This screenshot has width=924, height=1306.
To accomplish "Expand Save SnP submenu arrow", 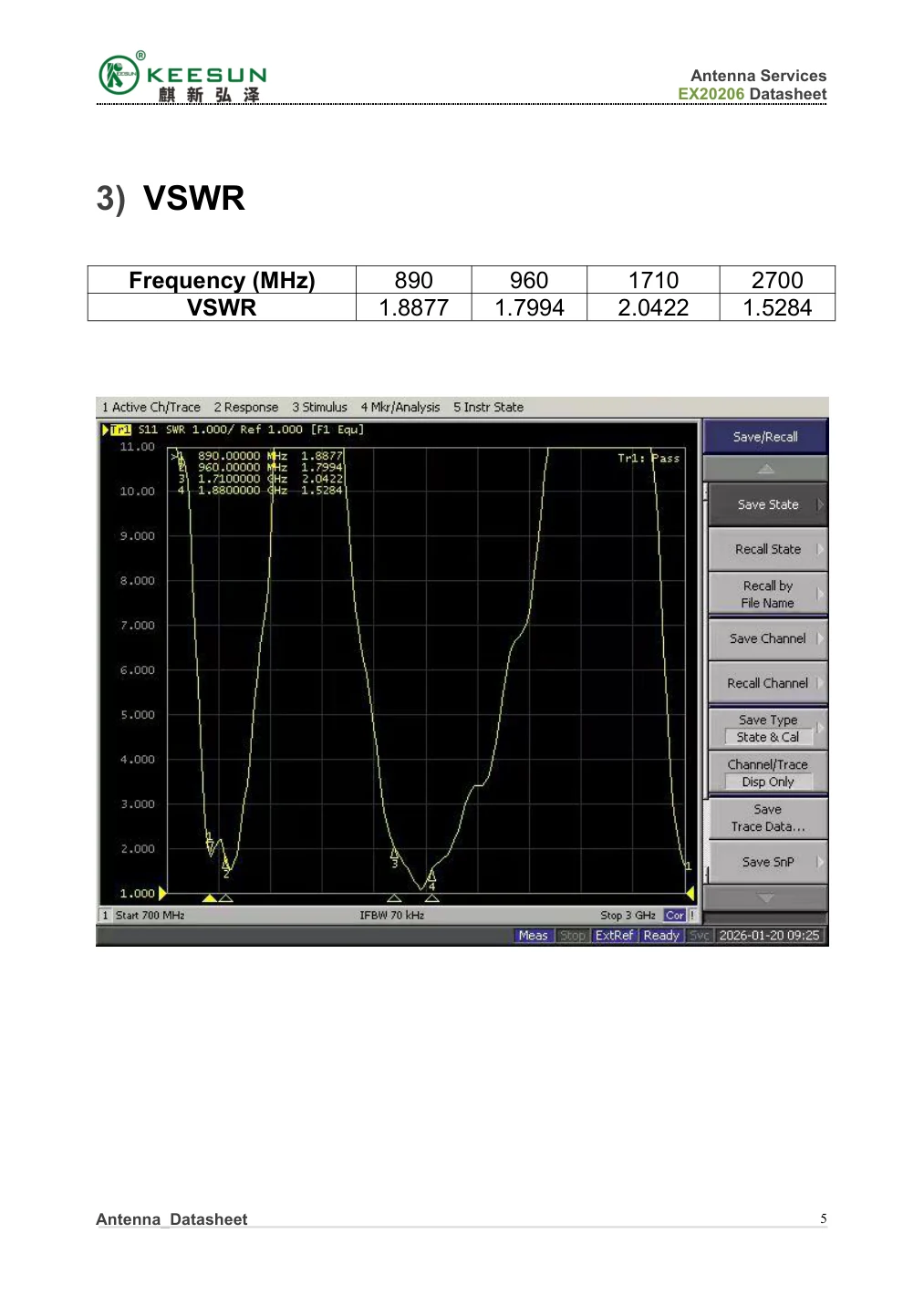I will pos(820,862).
